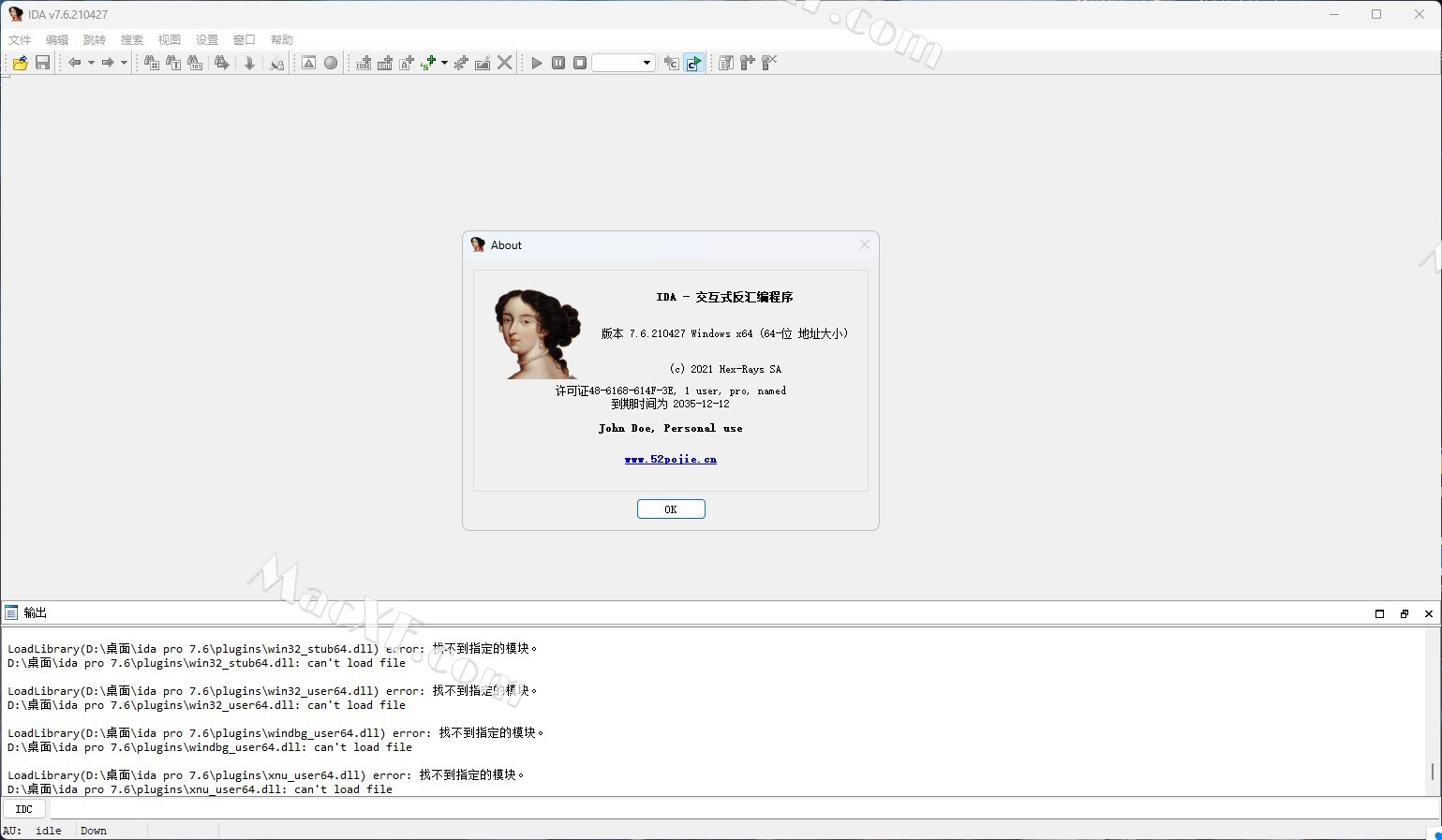Open the 文件 menu
The width and height of the screenshot is (1442, 840).
point(20,39)
